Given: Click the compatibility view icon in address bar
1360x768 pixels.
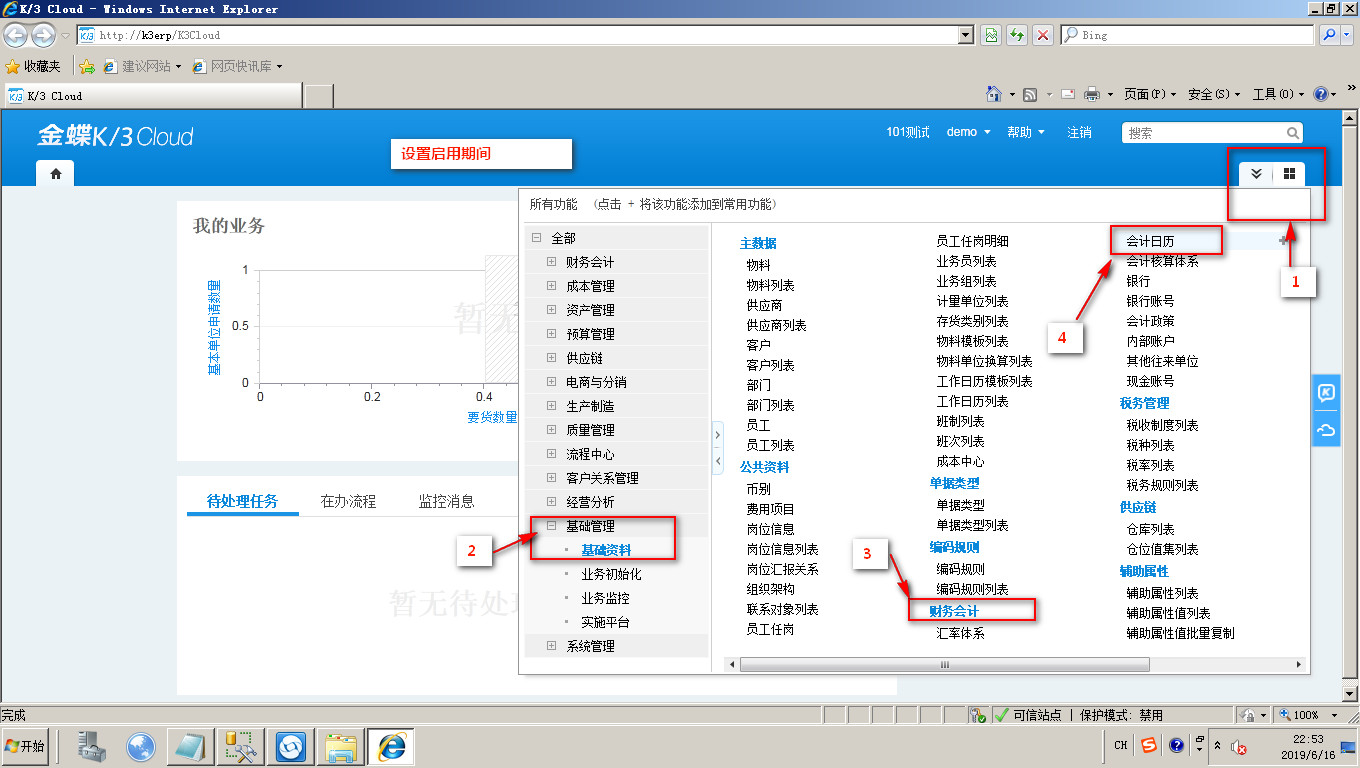Looking at the screenshot, I should (x=990, y=35).
